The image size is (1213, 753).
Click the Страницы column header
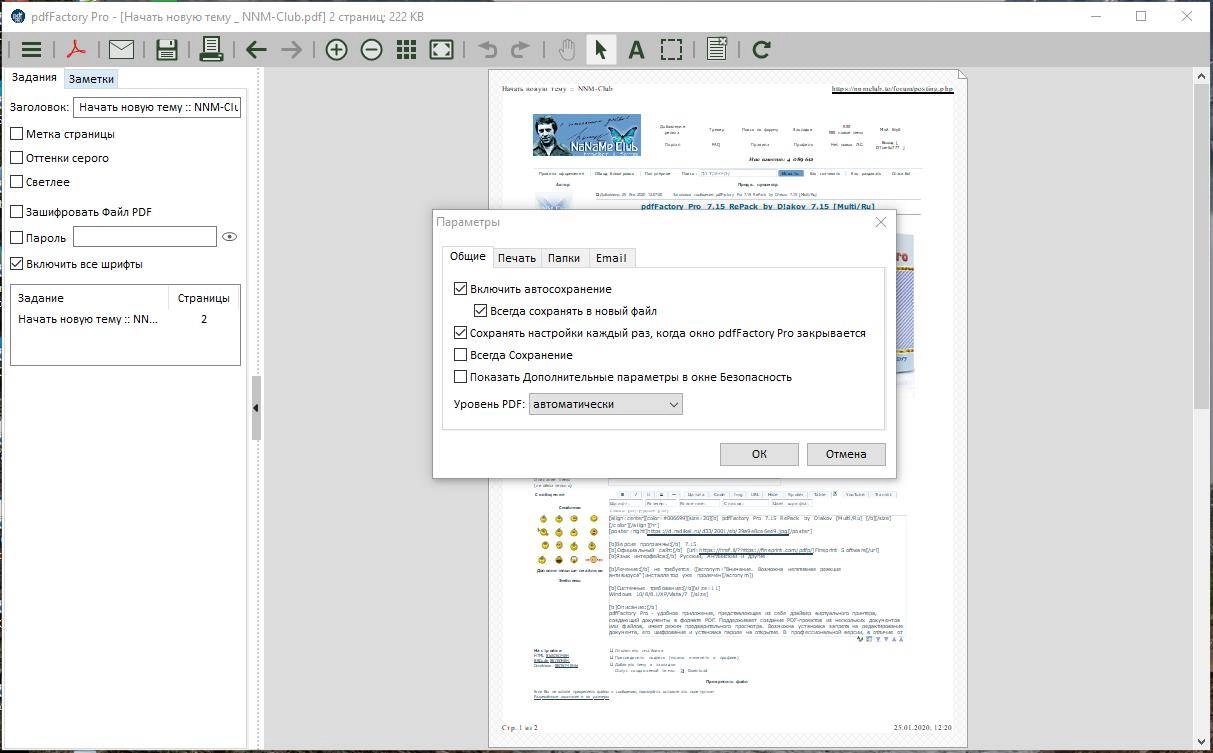[x=204, y=297]
